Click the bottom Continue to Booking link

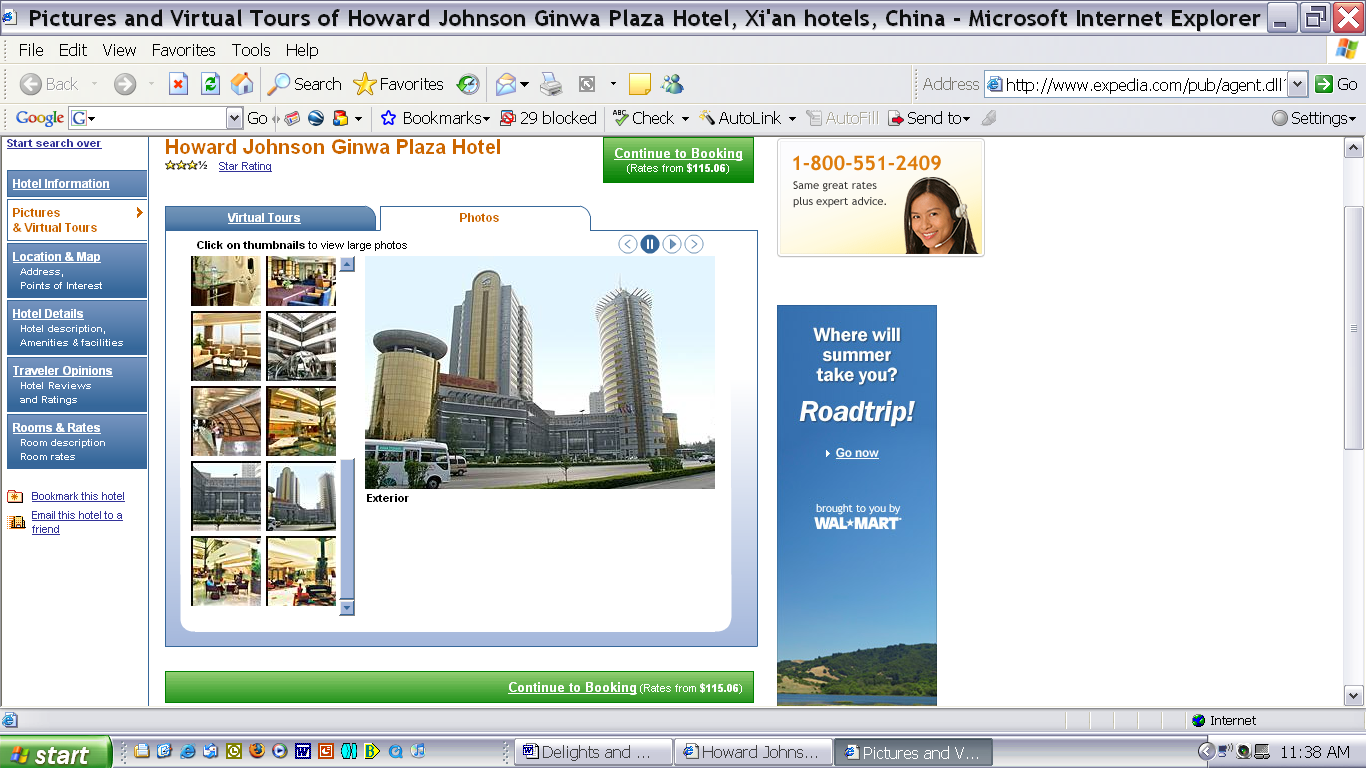coord(572,688)
